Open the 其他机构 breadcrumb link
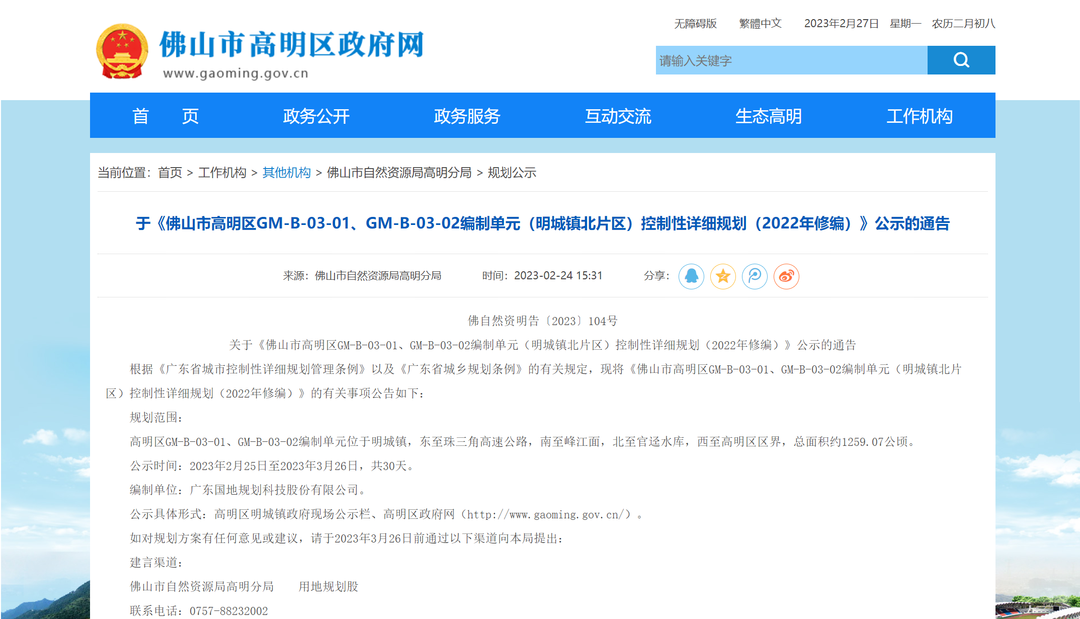This screenshot has width=1080, height=619. click(286, 173)
